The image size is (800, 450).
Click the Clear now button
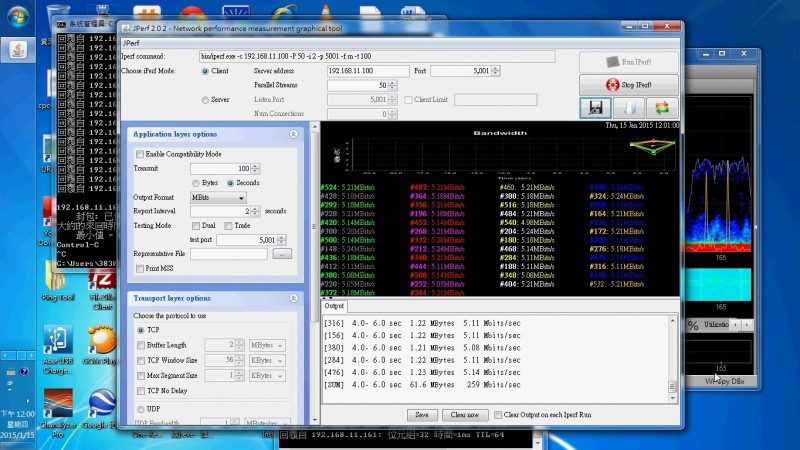pos(463,414)
